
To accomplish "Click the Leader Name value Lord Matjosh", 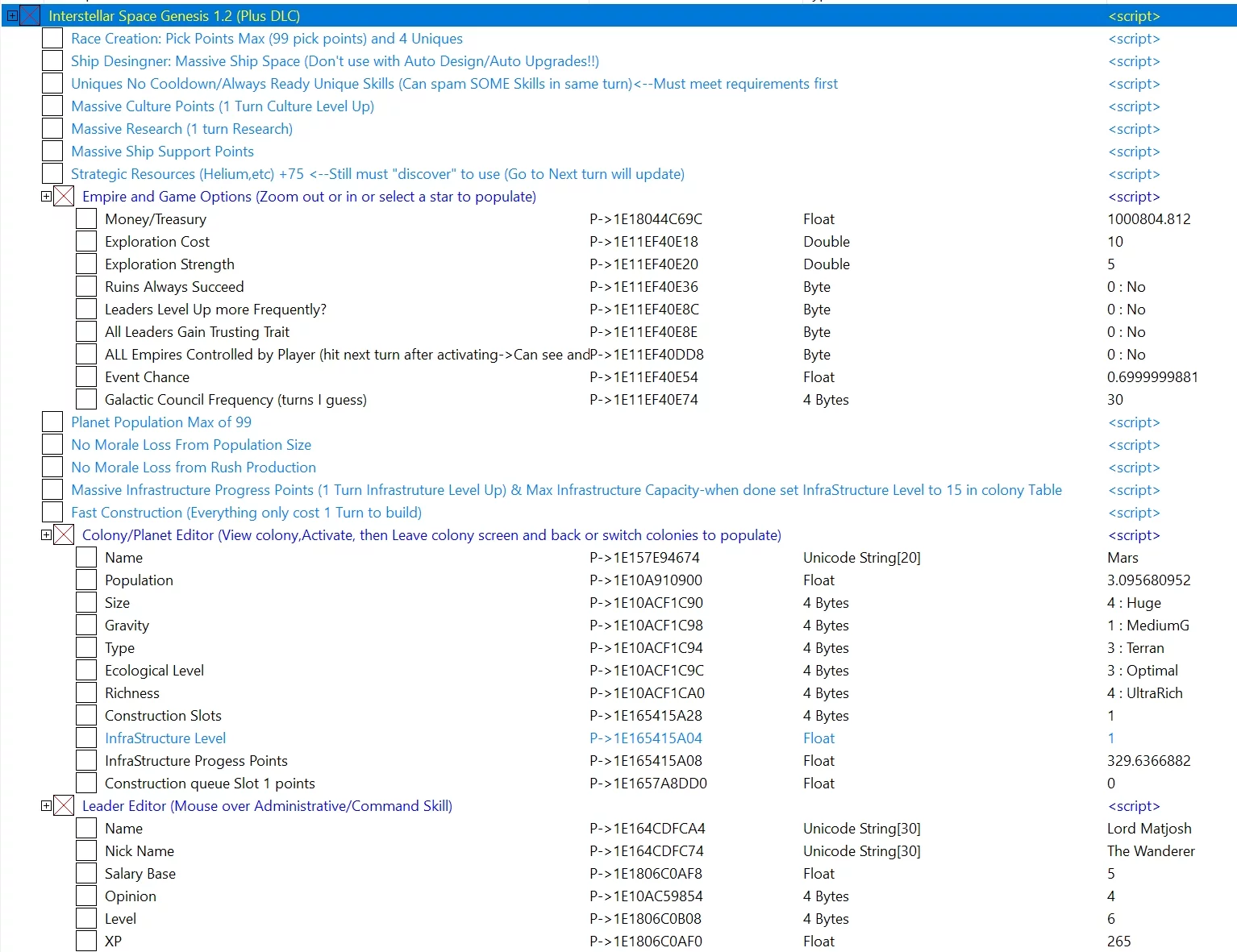I will (x=1149, y=829).
